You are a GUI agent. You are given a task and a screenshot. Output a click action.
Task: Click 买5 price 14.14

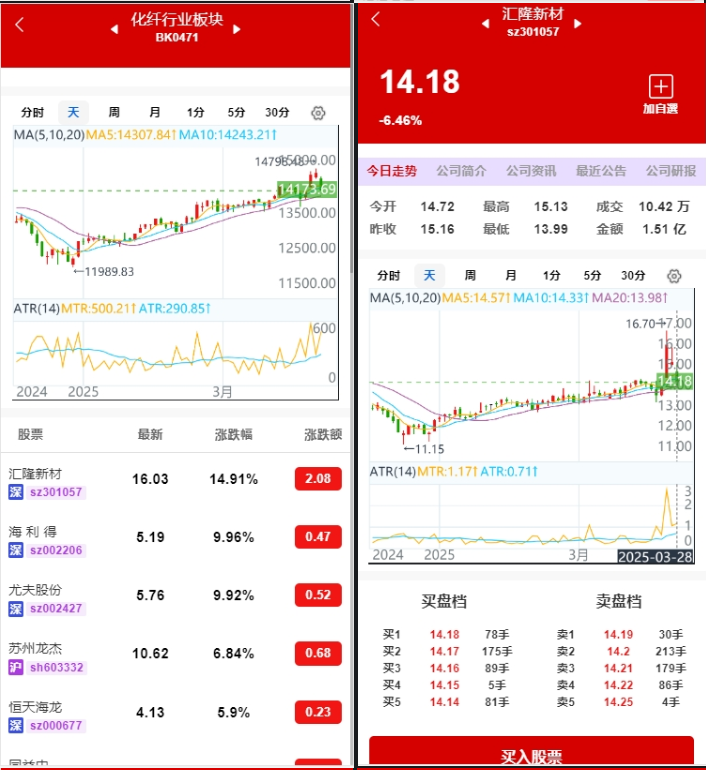click(445, 702)
